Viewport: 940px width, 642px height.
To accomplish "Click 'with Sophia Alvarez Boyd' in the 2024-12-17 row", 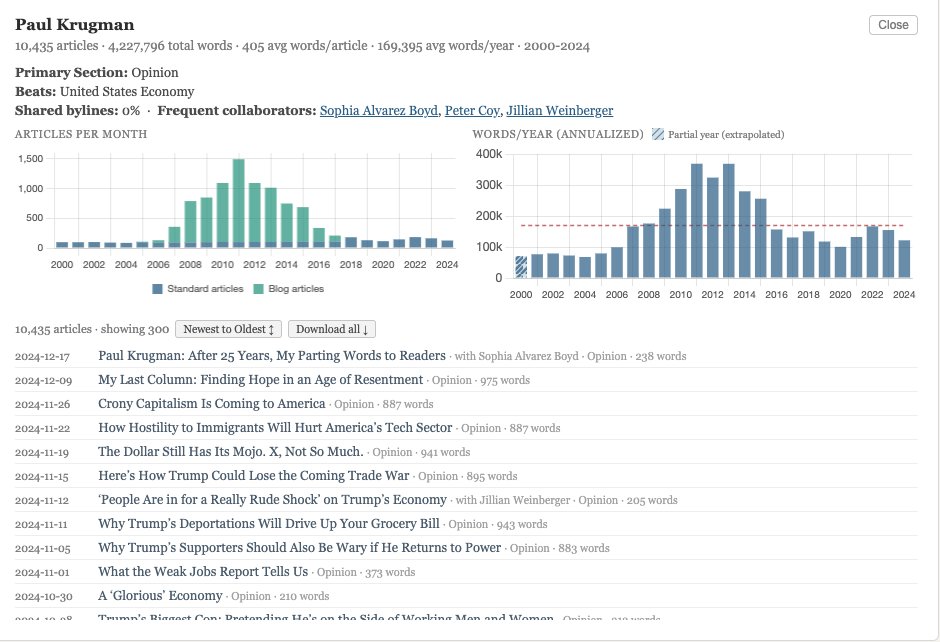I will 516,356.
